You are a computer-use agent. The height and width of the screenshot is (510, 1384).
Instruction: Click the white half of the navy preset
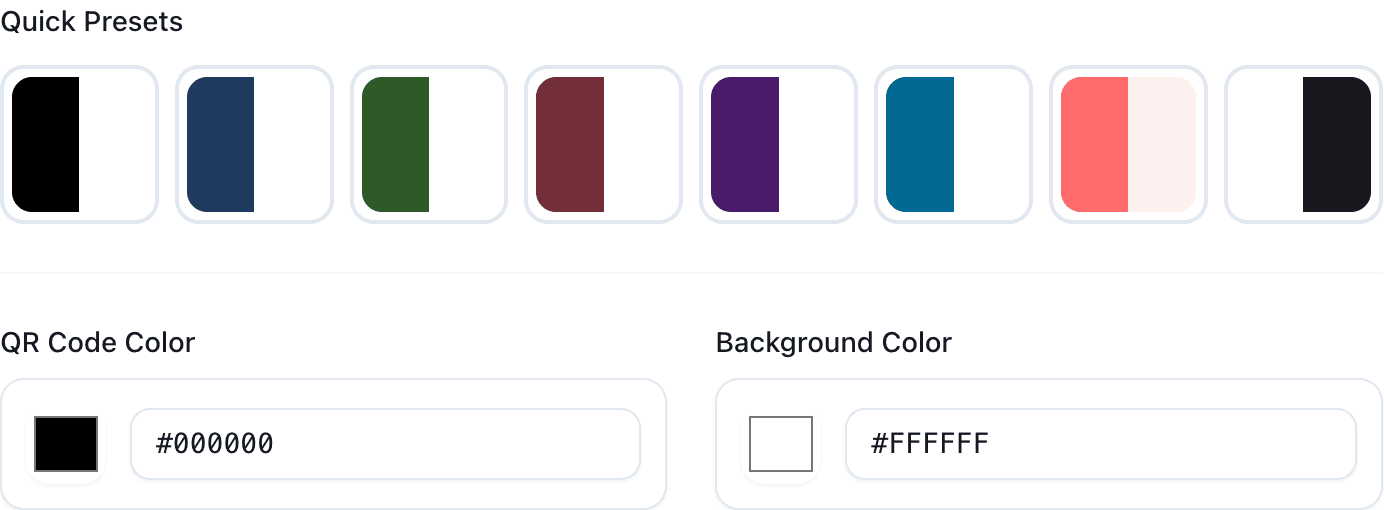(x=288, y=144)
